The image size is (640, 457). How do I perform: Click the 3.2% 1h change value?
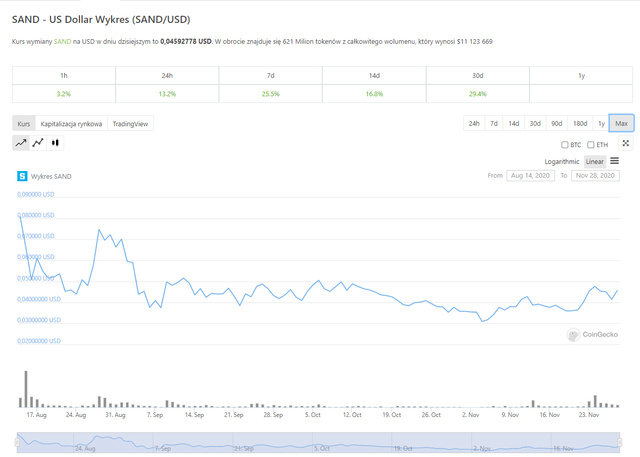(64, 94)
